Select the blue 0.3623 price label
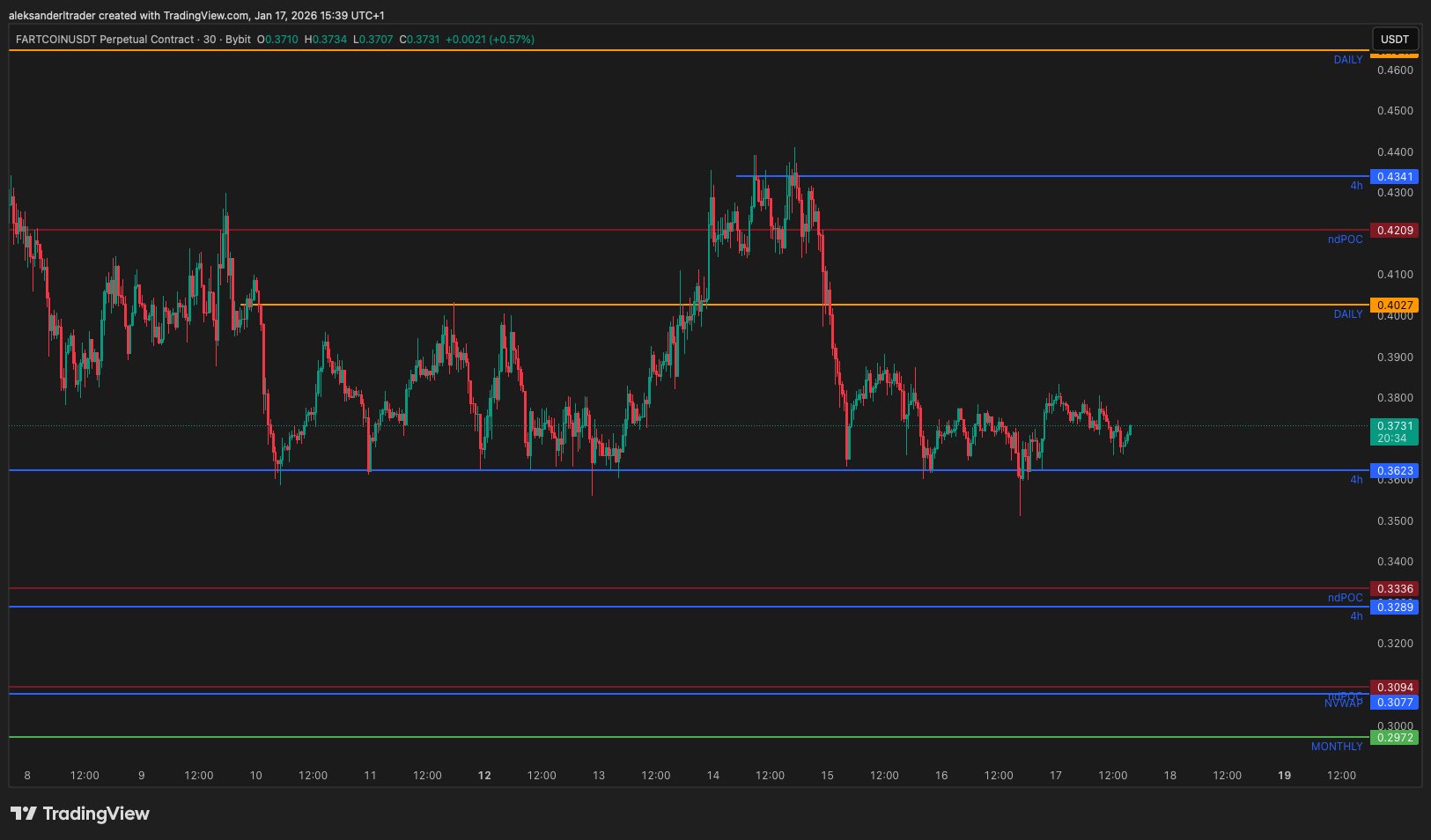The image size is (1431, 840). (1394, 471)
